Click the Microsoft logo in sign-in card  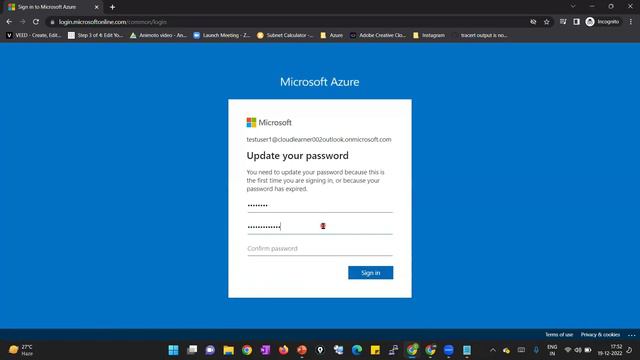pyautogui.click(x=269, y=122)
